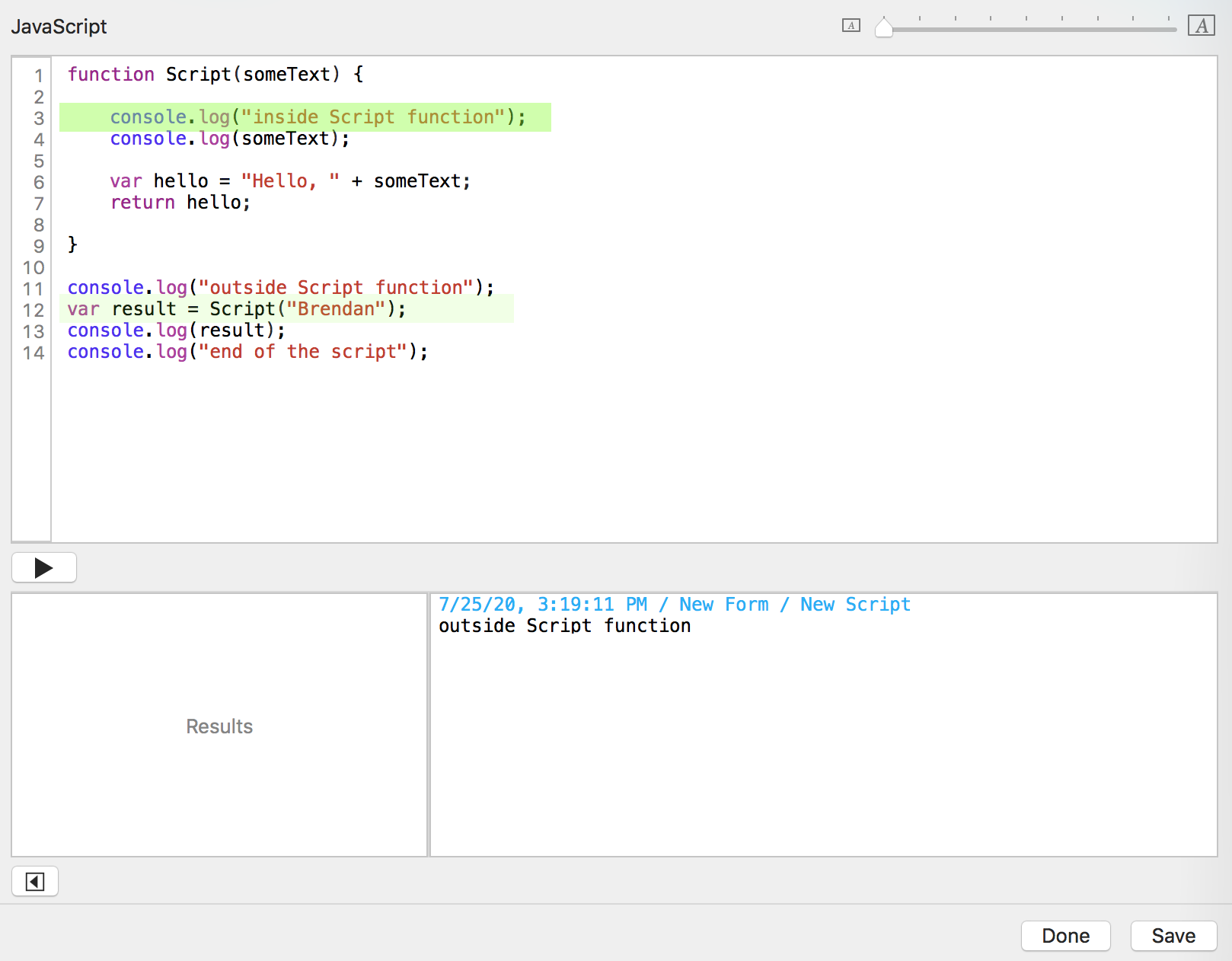The height and width of the screenshot is (961, 1232).
Task: Click the console log timestamp header
Action: coord(674,605)
